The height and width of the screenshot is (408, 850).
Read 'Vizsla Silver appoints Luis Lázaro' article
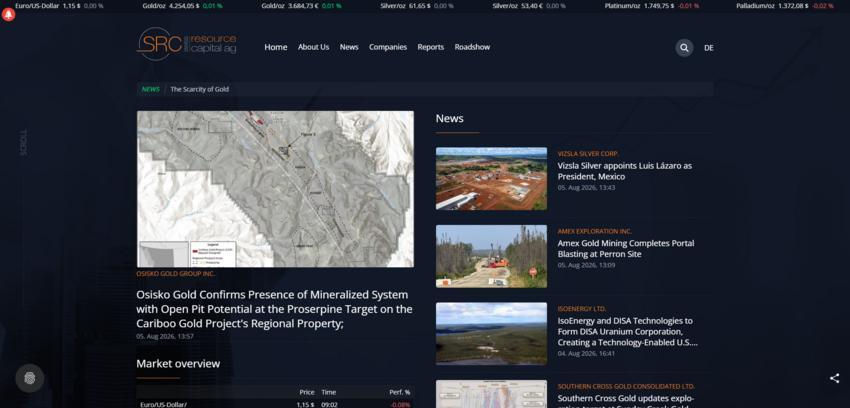[624, 171]
